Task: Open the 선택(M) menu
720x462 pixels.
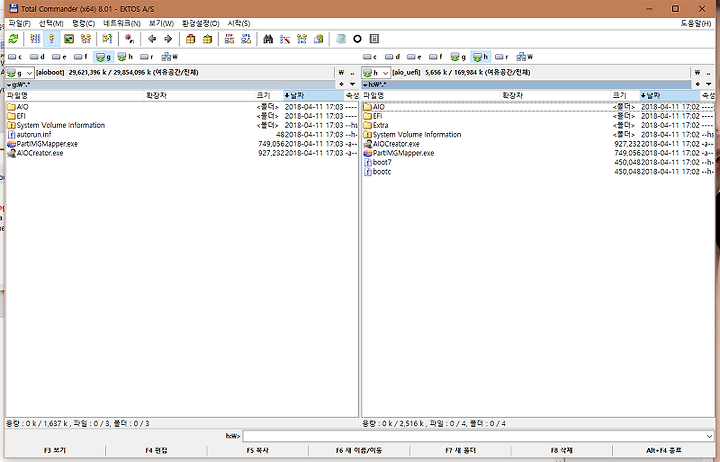Action: 51,23
